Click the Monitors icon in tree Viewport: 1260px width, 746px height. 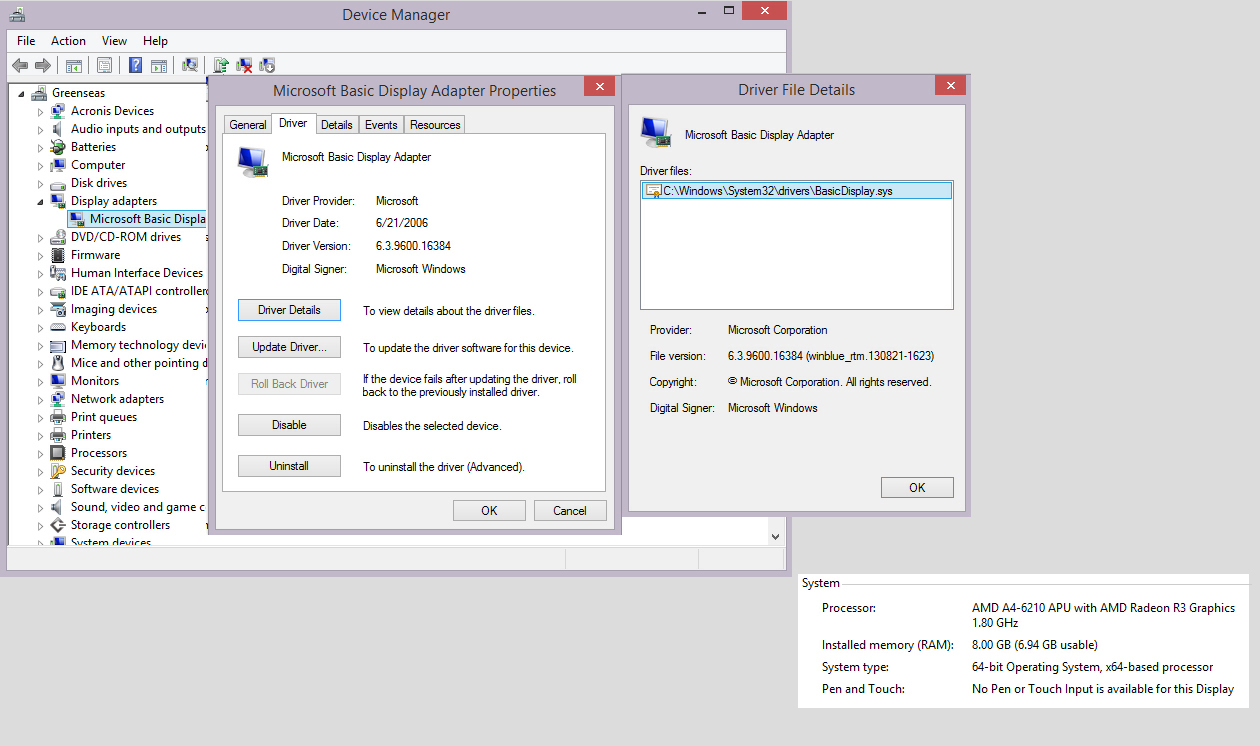(x=58, y=381)
